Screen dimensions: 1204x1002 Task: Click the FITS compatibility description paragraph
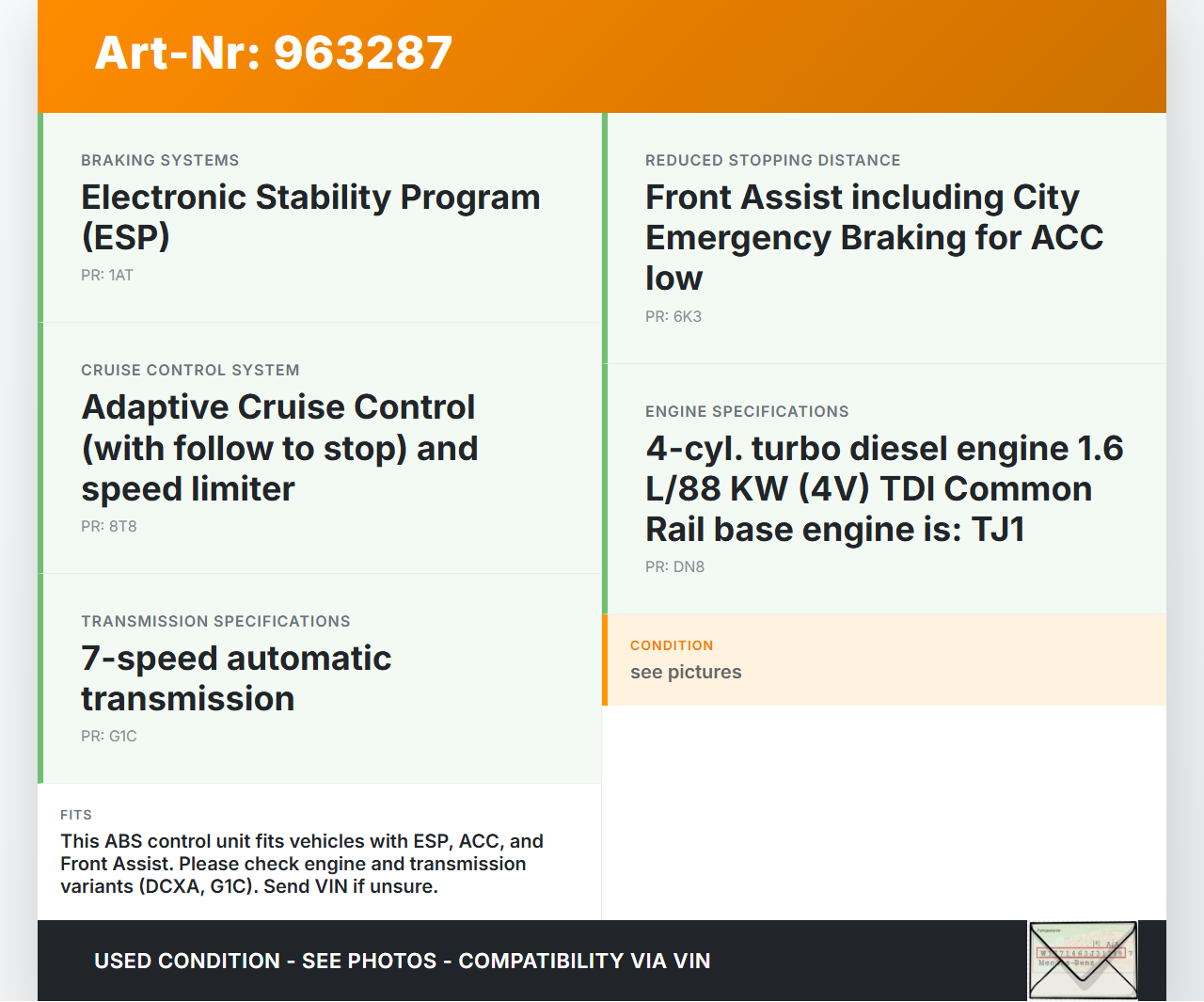pyautogui.click(x=302, y=864)
